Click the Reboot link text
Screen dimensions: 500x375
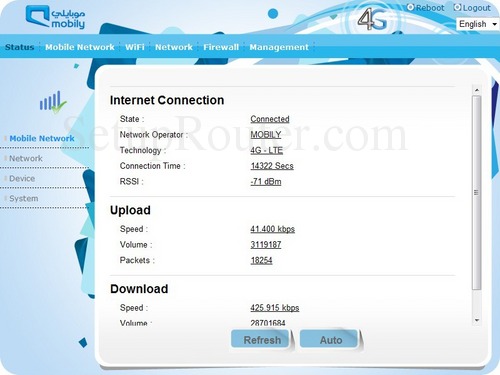pos(430,8)
